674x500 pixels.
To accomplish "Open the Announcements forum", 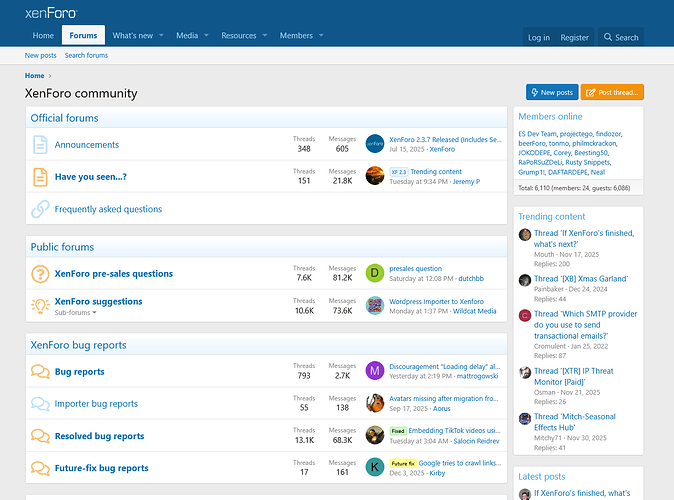I will tap(87, 145).
